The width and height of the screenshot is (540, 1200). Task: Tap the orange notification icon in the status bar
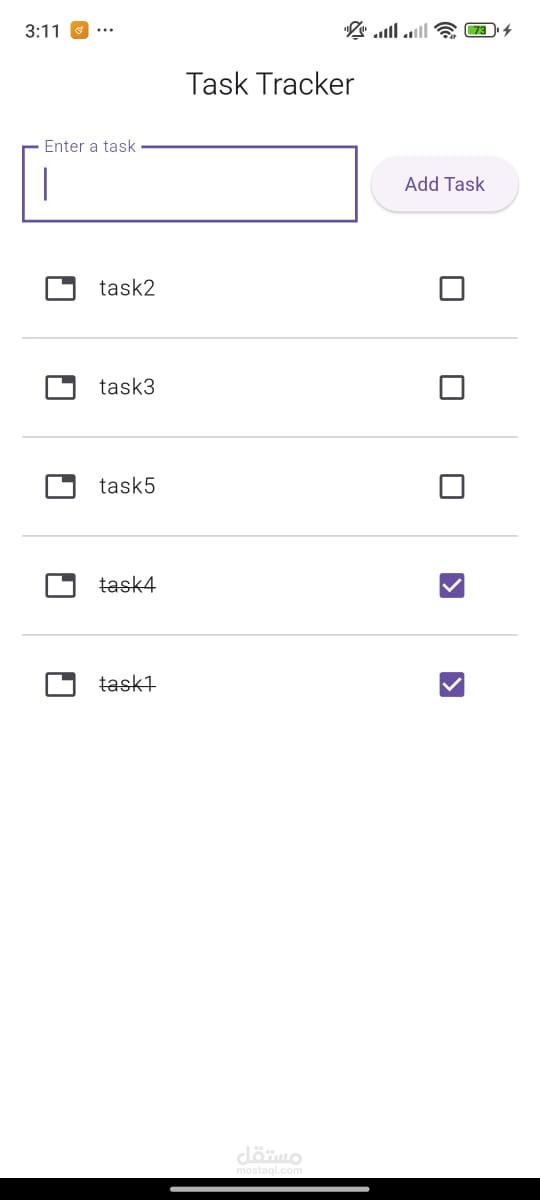point(80,31)
